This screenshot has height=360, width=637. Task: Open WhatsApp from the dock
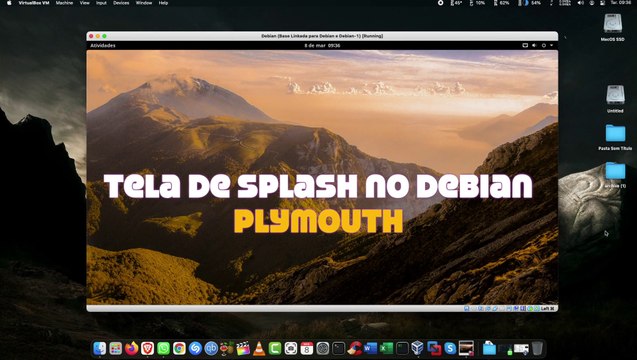[163, 348]
